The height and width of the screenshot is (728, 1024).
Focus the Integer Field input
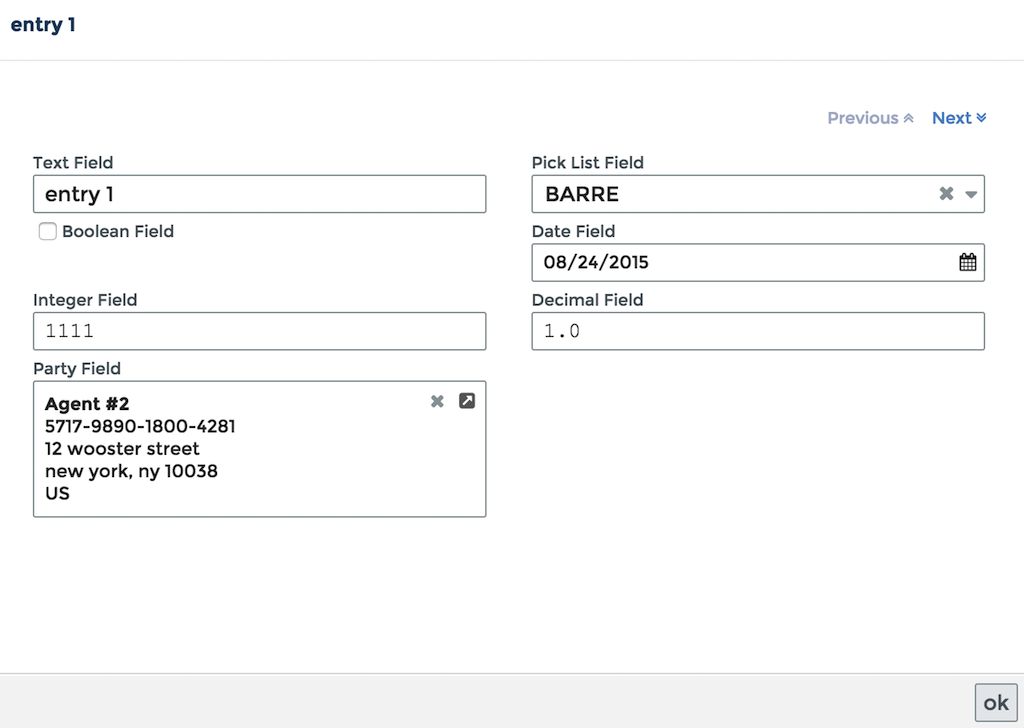259,331
